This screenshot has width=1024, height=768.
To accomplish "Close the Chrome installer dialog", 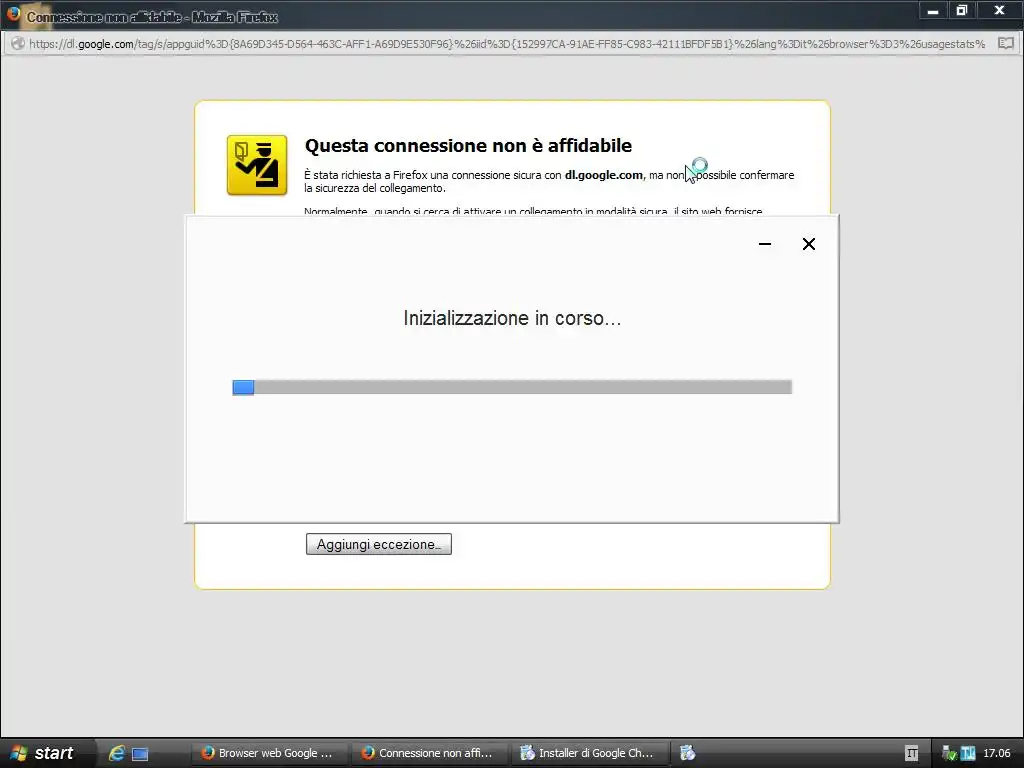I will (x=808, y=244).
